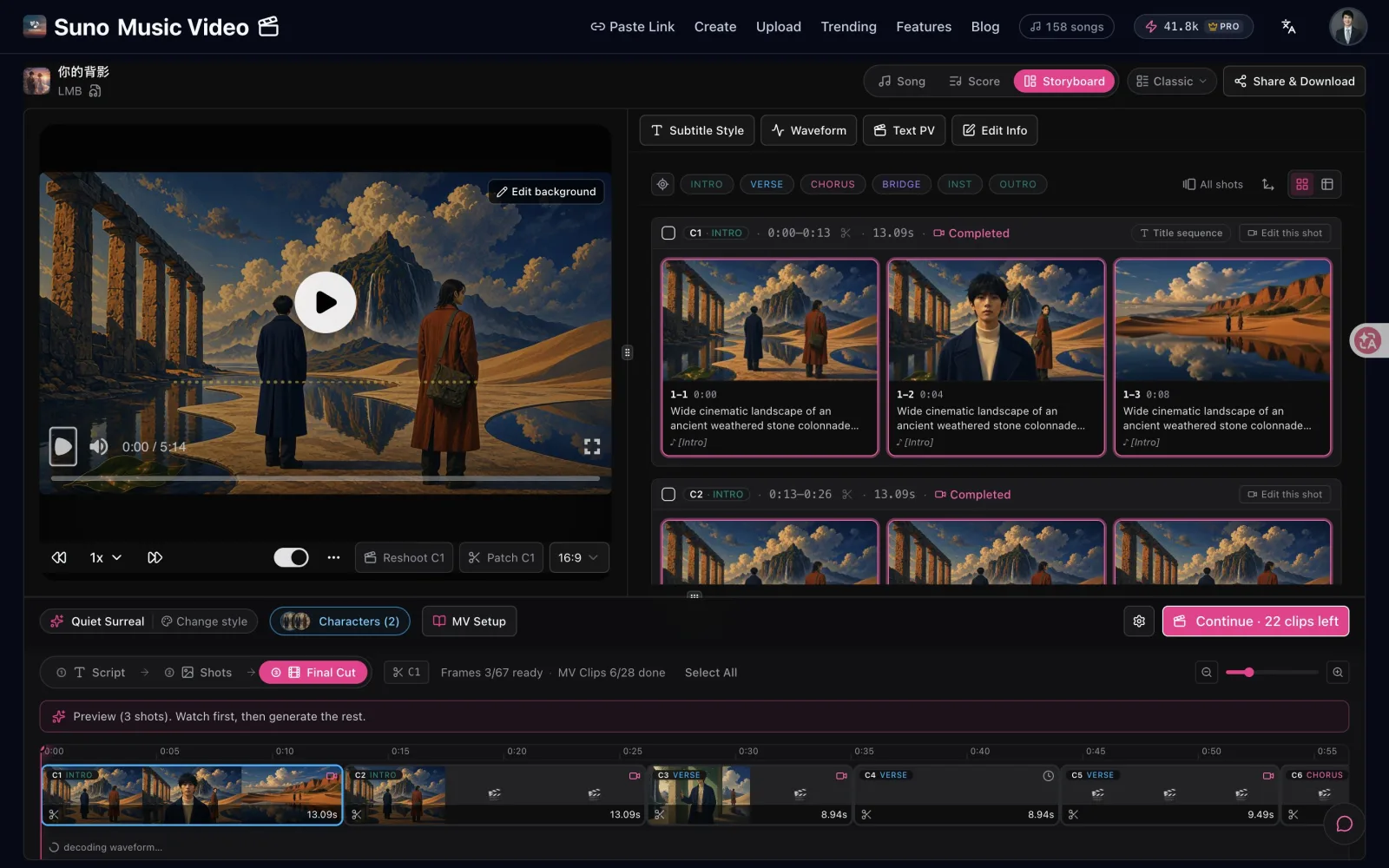Skip forward with fast-forward icon
This screenshot has height=868, width=1389.
click(155, 557)
